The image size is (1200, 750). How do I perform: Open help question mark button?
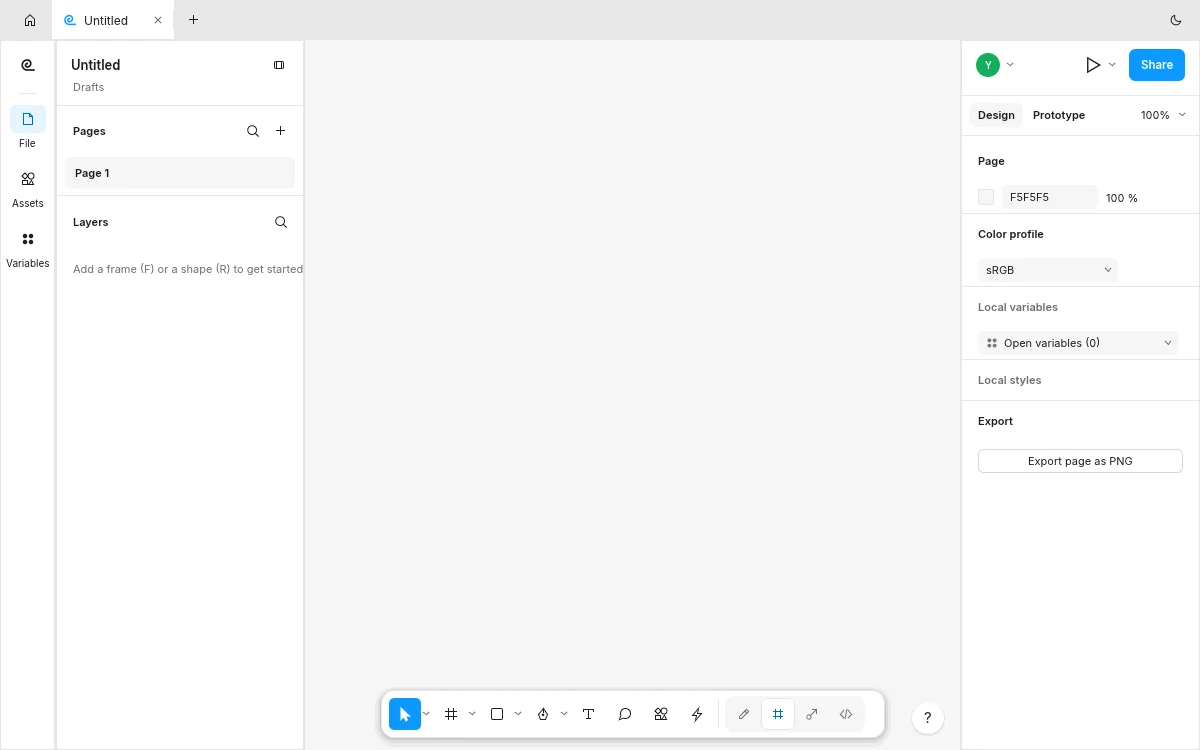[928, 718]
